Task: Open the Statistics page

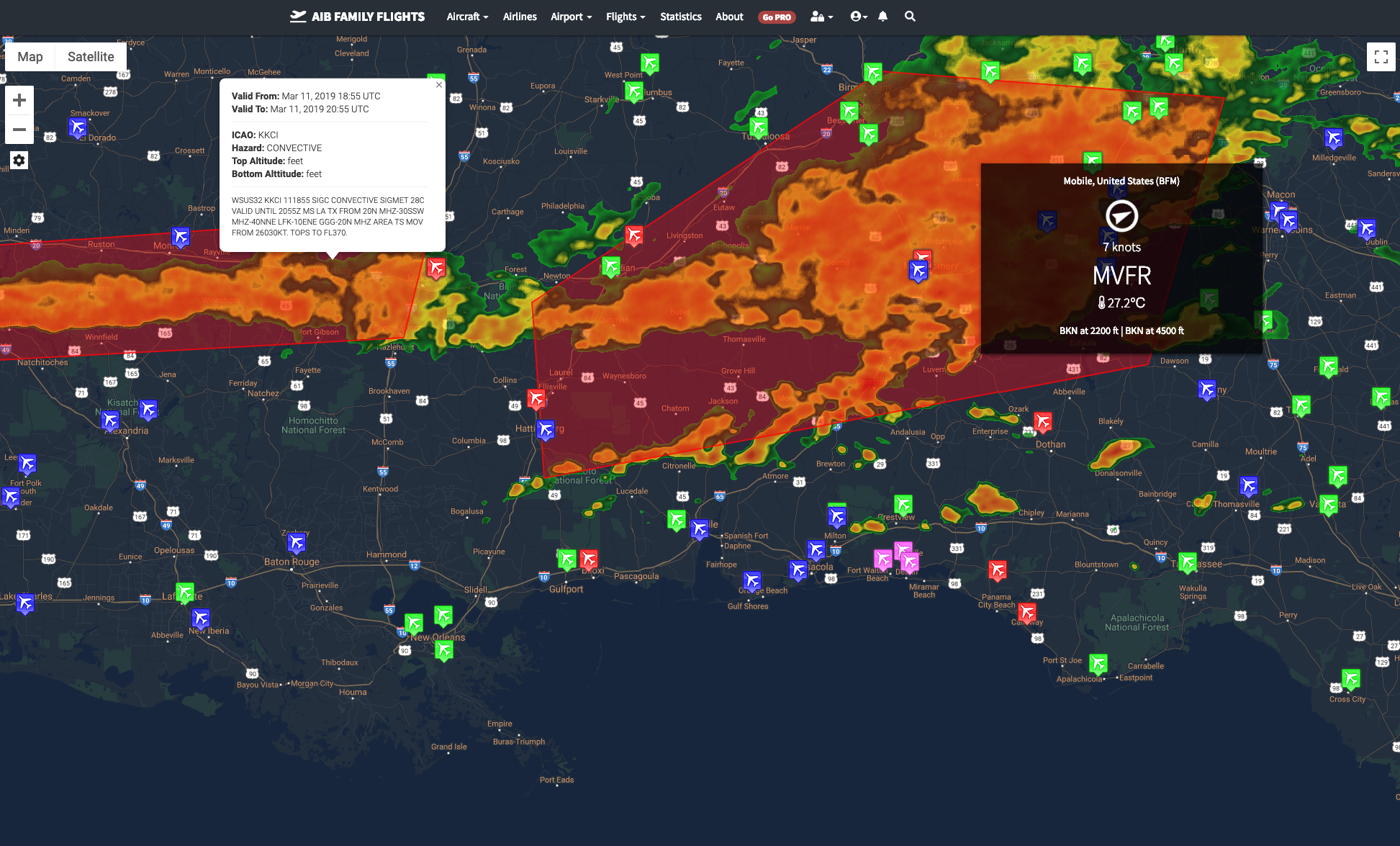Action: click(x=680, y=17)
